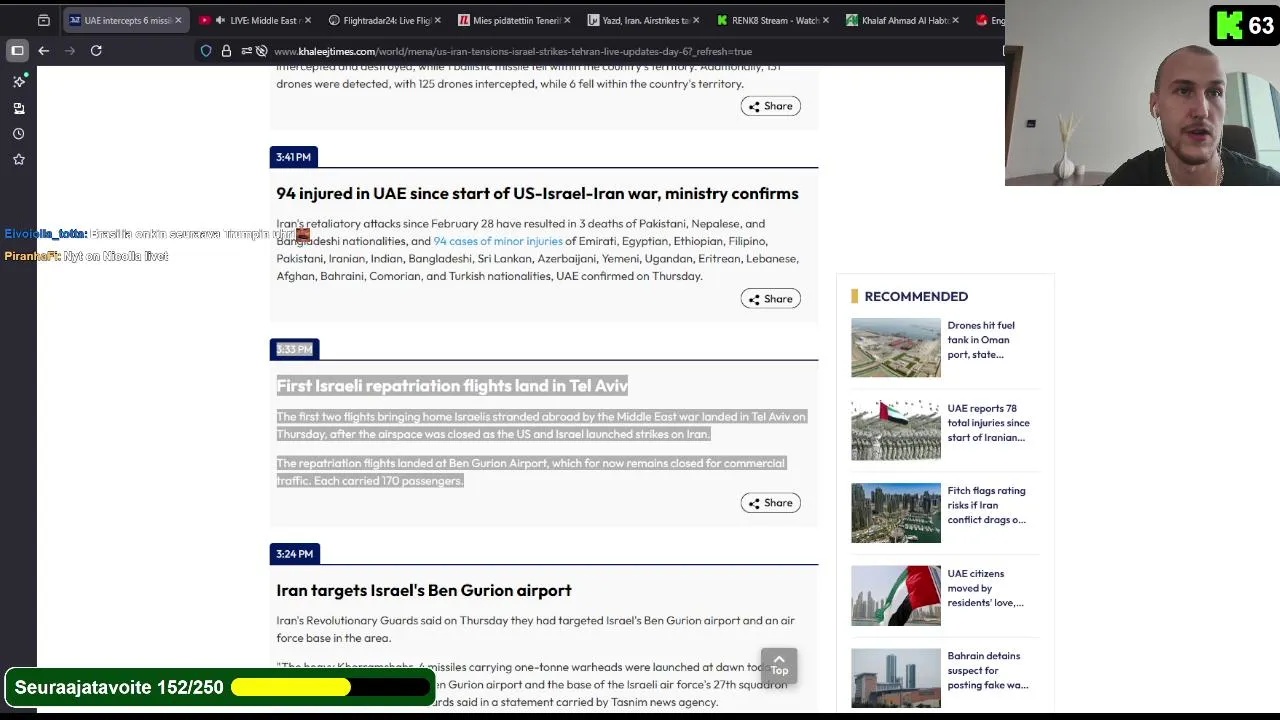Go back to previous page
1280x720 pixels.
pos(44,51)
